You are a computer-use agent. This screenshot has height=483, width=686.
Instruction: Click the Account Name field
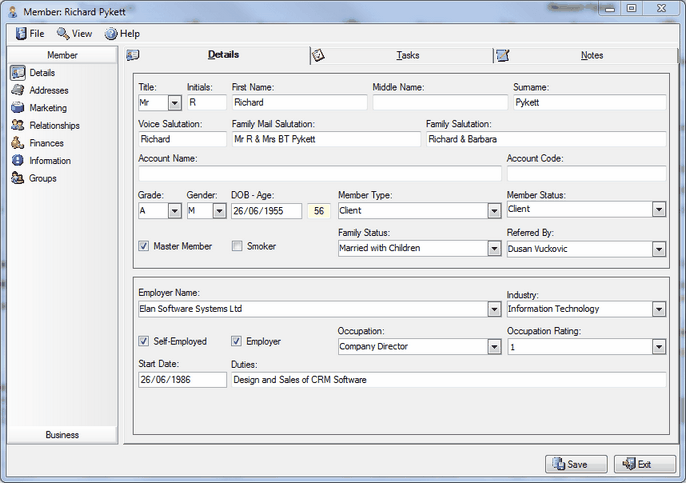point(320,174)
